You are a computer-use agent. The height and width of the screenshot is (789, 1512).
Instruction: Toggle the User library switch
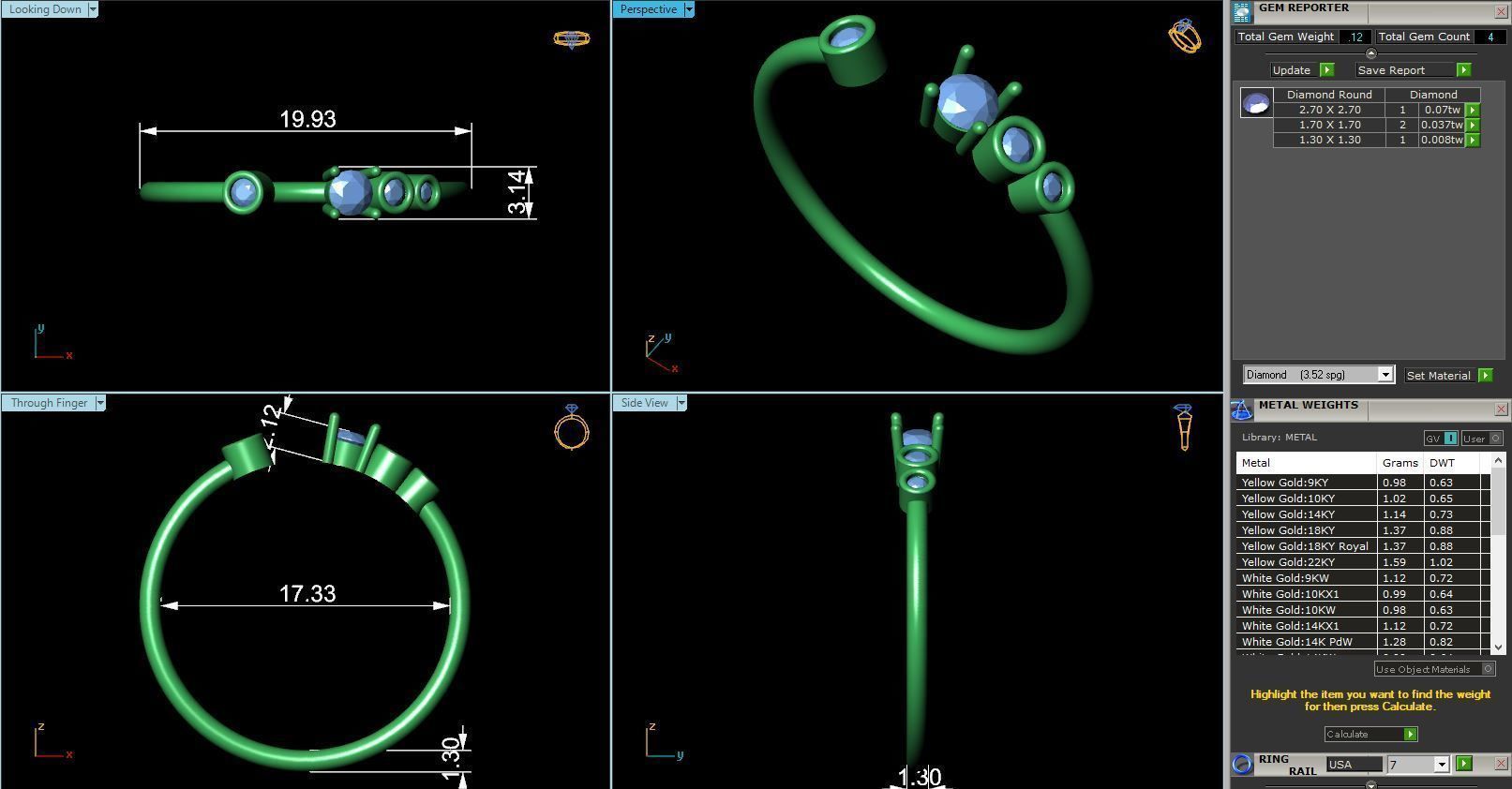coord(1483,438)
